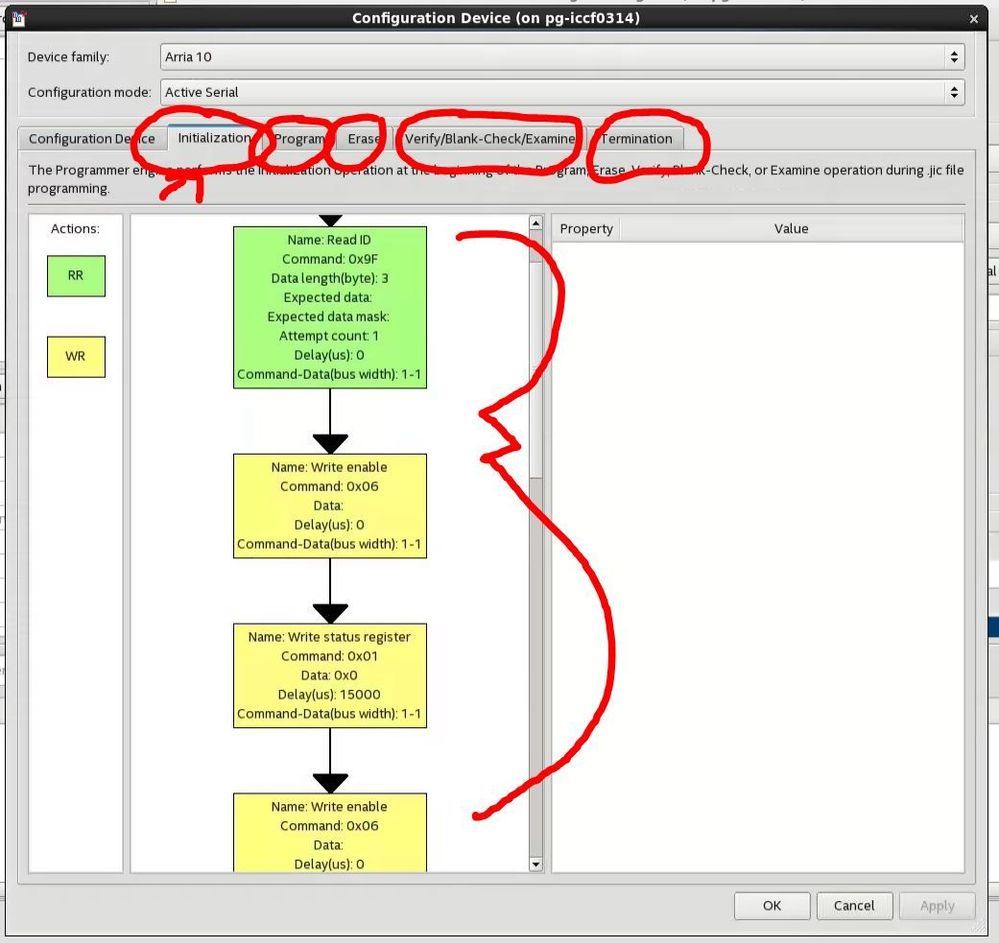Click the 'Command: 0x01' text
The width and height of the screenshot is (999, 943).
[x=329, y=656]
